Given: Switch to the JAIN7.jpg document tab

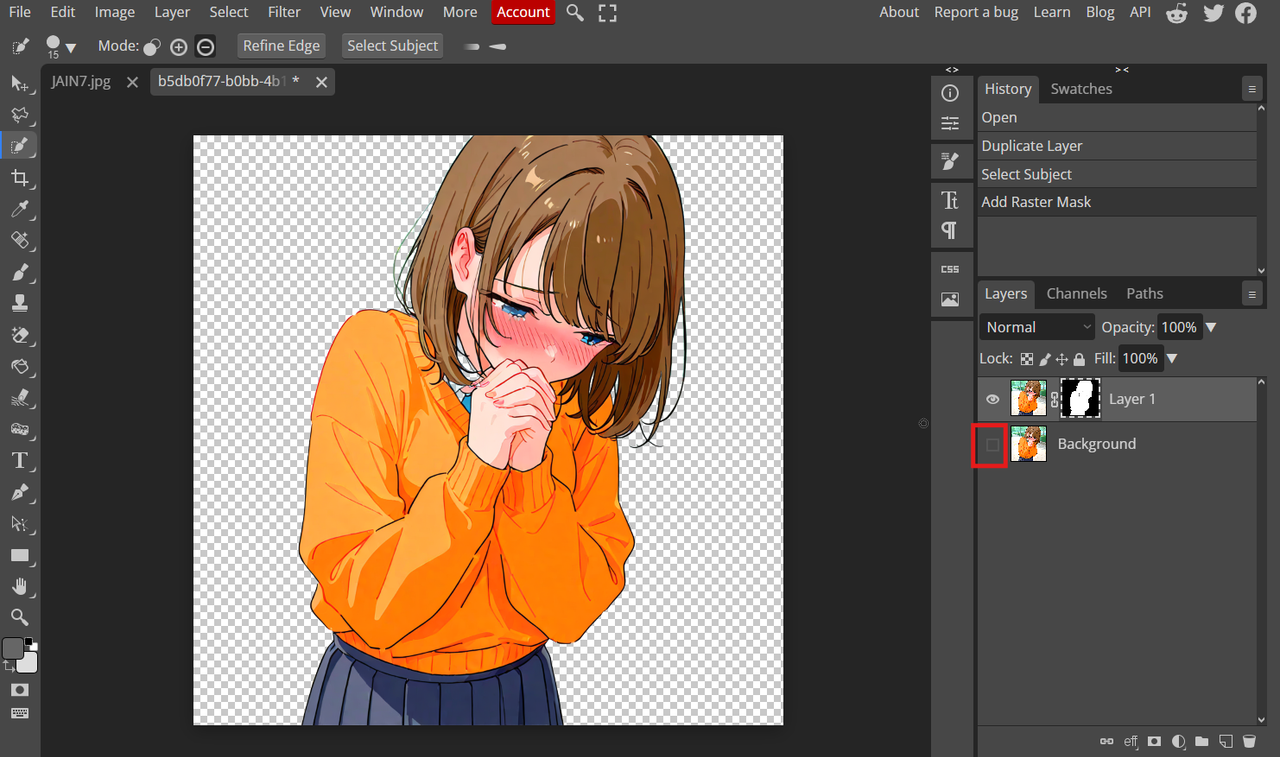Looking at the screenshot, I should click(x=81, y=82).
